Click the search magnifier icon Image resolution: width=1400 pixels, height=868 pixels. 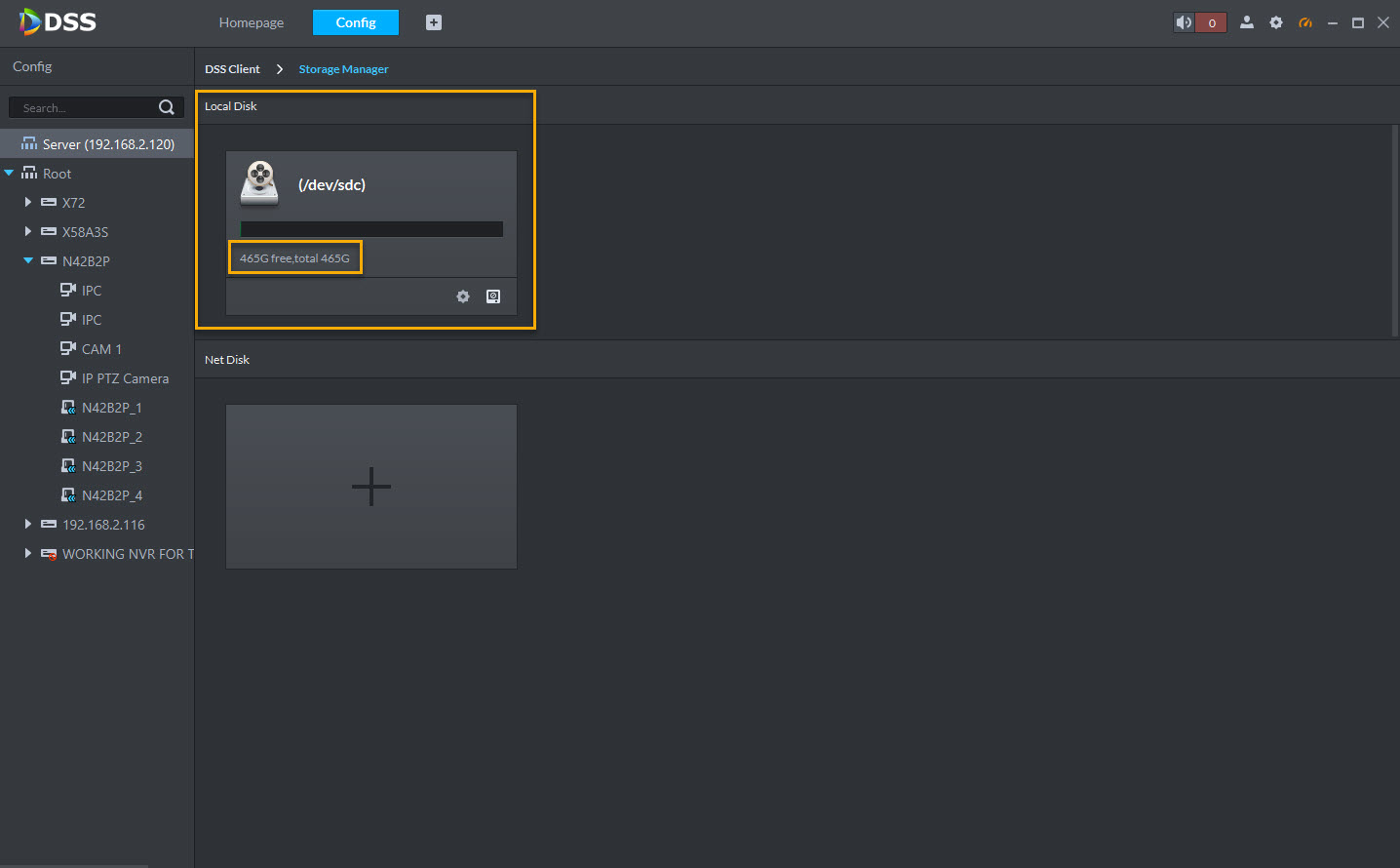pyautogui.click(x=167, y=107)
